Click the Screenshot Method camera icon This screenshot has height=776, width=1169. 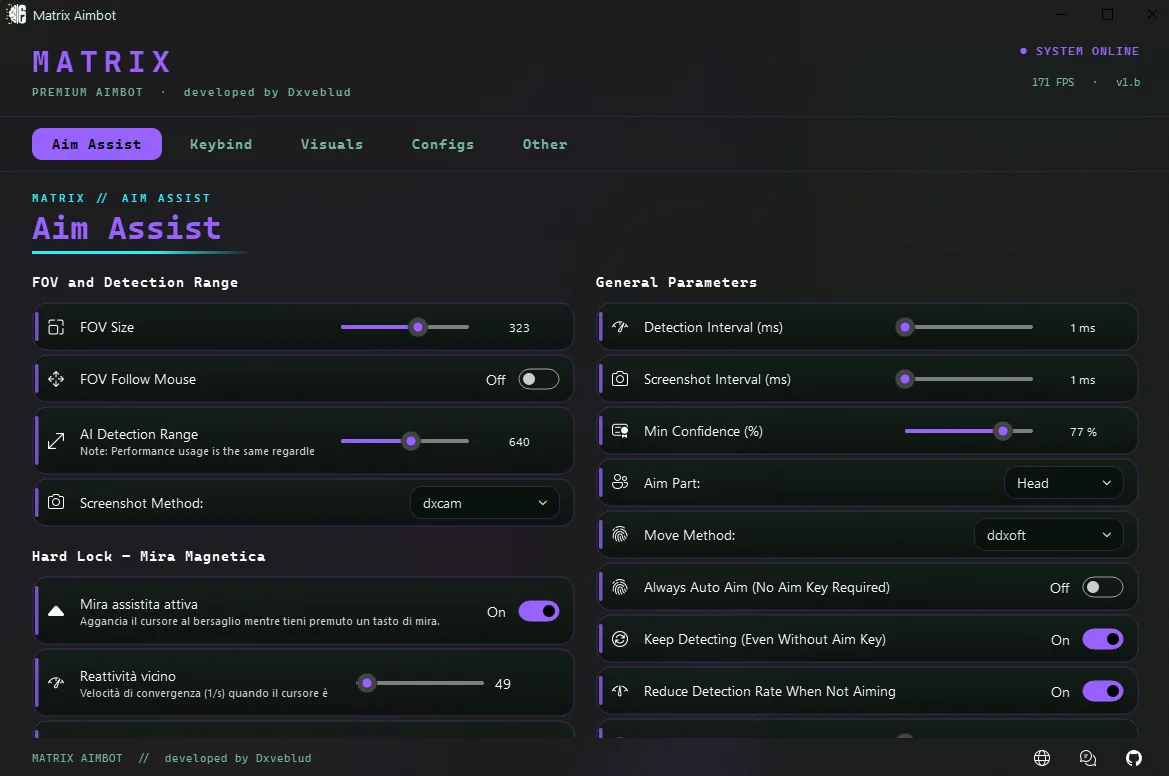[56, 502]
